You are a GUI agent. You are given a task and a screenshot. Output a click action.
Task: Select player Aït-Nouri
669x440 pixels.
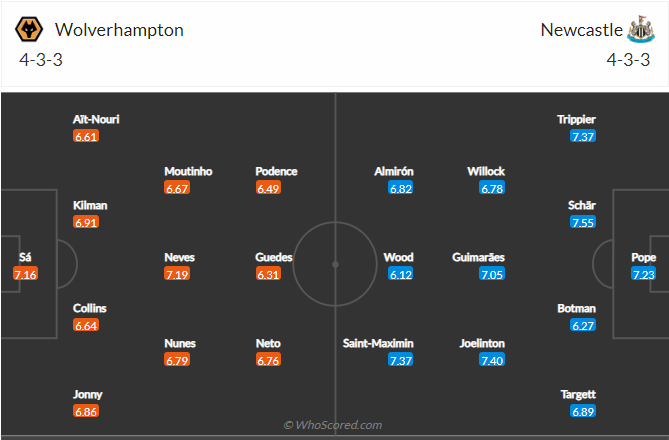(x=96, y=119)
